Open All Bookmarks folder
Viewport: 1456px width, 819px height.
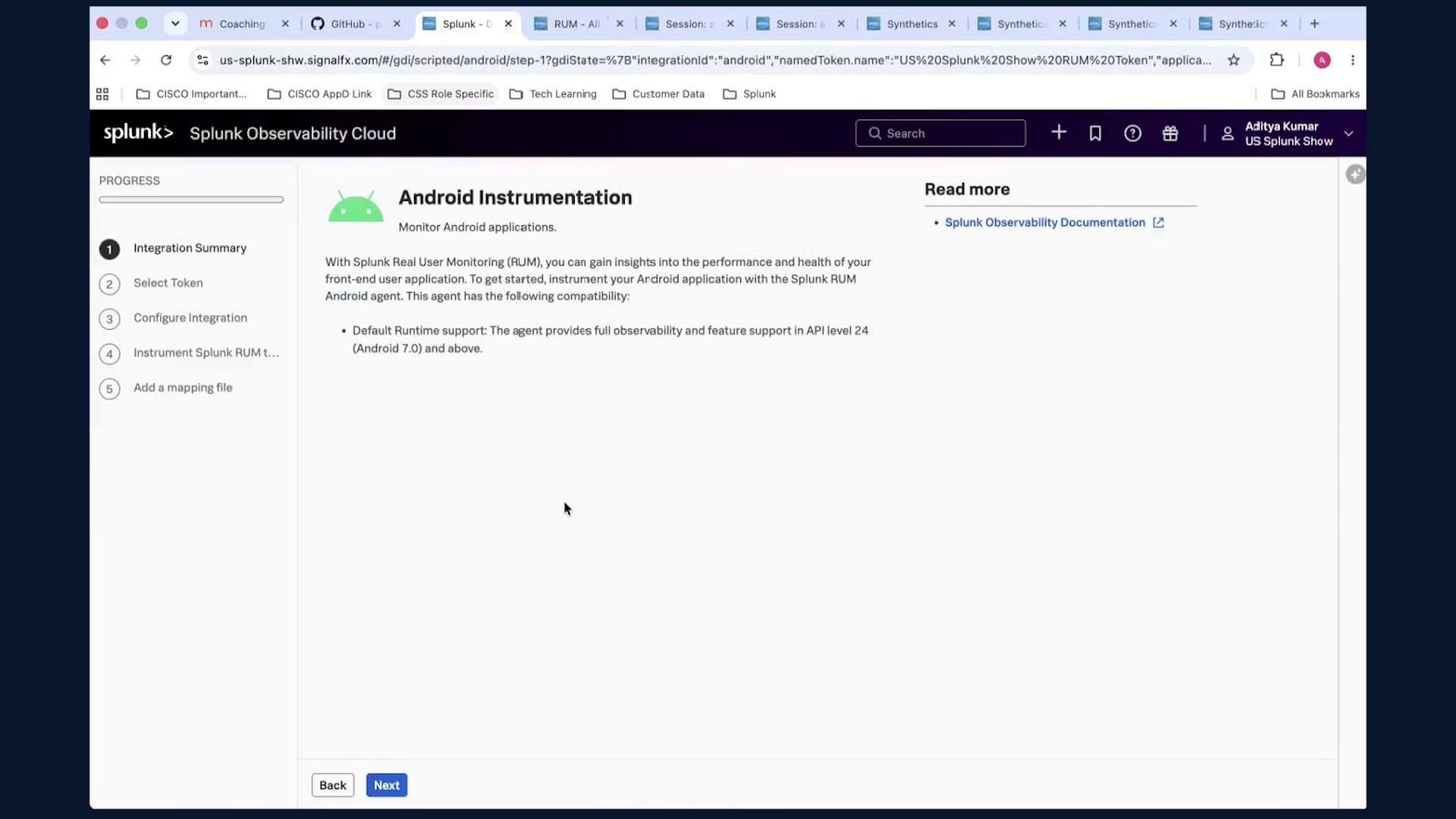click(x=1315, y=94)
